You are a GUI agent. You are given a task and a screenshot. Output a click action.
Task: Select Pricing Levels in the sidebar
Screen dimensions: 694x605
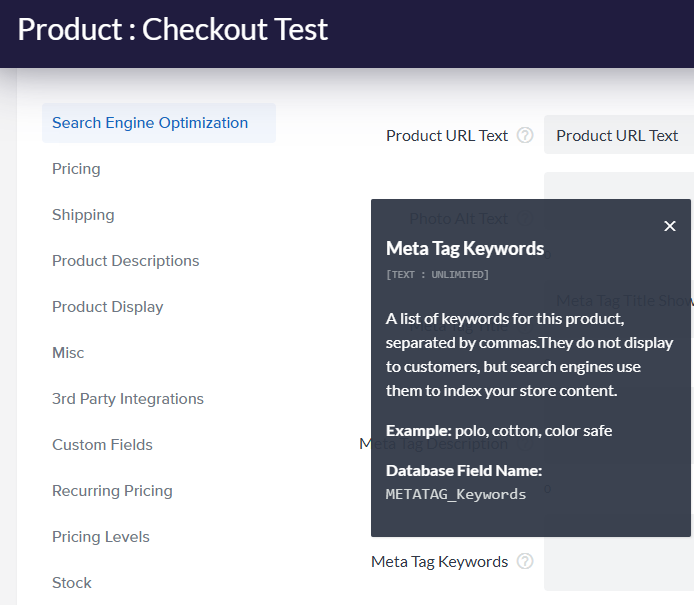[100, 537]
